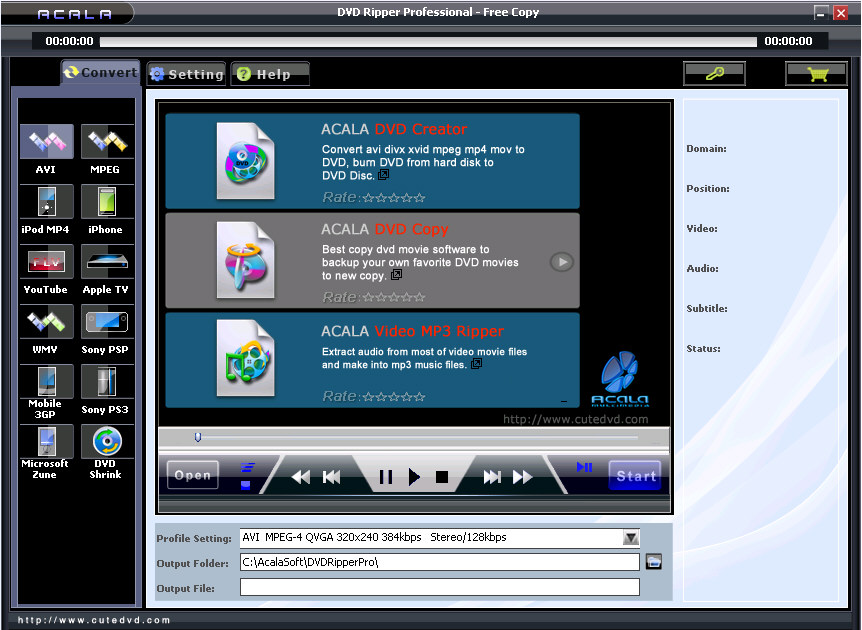The width and height of the screenshot is (862, 630).
Task: Skip to next chapter button
Action: [x=492, y=477]
